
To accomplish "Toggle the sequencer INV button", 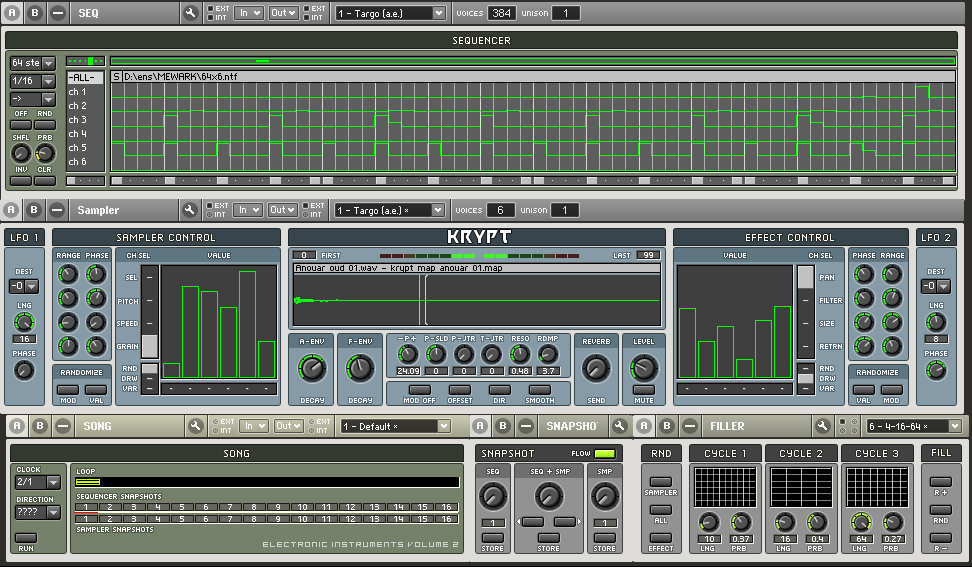I will (20, 180).
